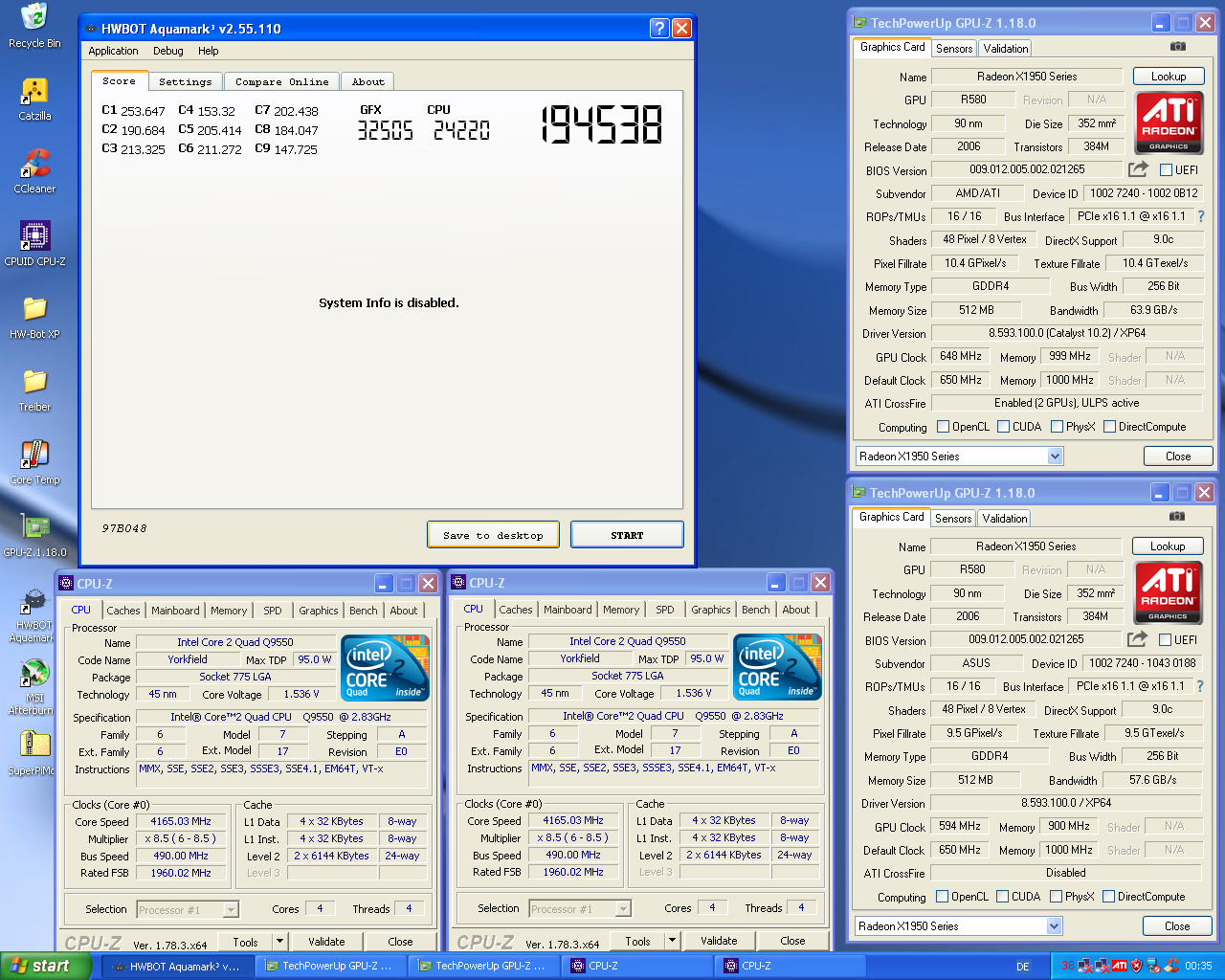Click Validate button in left CPU-Z
This screenshot has height=980, width=1225.
pos(326,942)
